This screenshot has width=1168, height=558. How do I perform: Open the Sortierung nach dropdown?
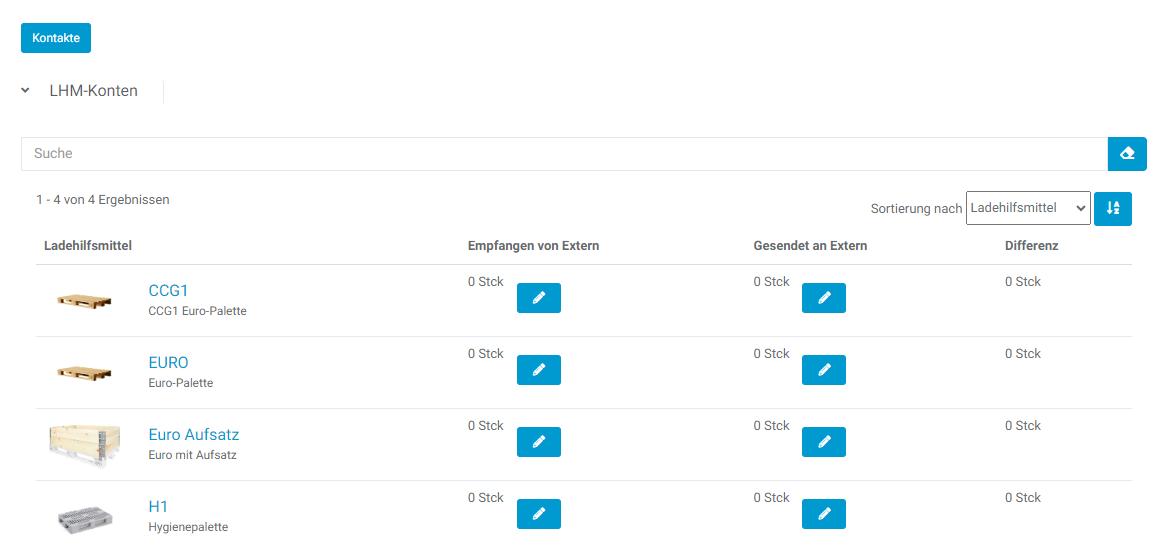click(x=1027, y=208)
